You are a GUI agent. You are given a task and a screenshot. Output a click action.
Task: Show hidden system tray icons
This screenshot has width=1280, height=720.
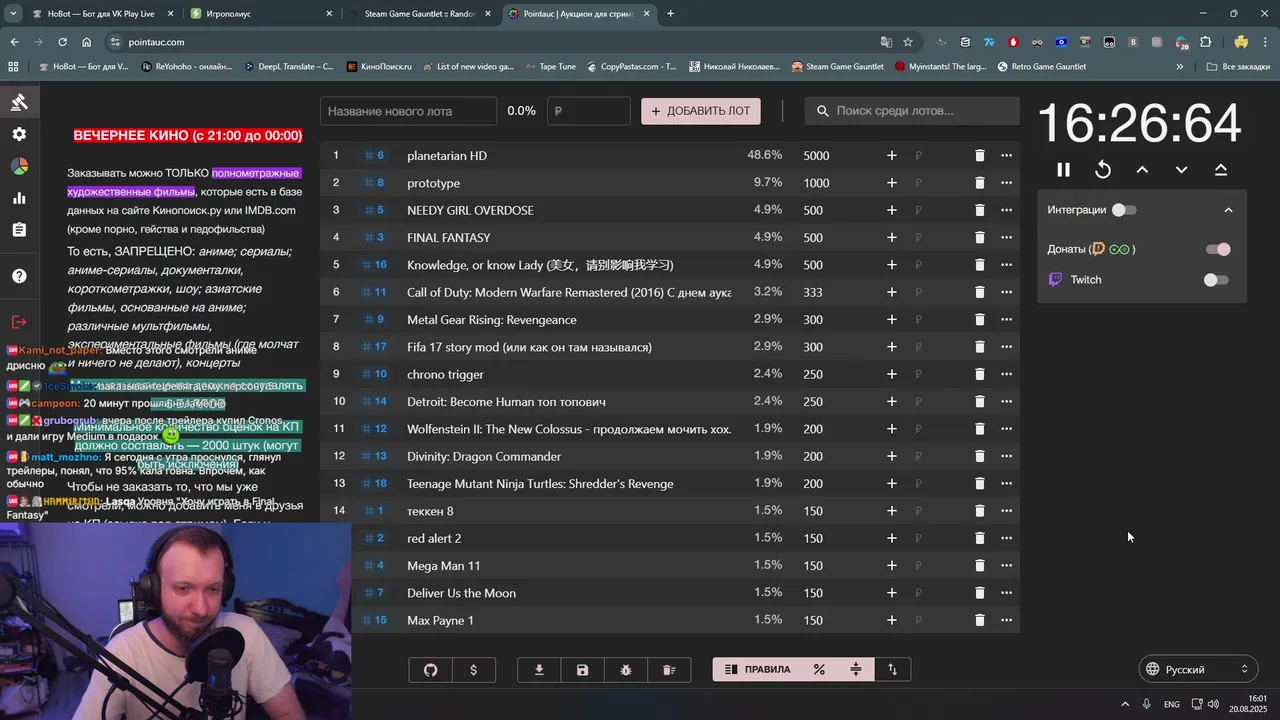[x=1125, y=704]
